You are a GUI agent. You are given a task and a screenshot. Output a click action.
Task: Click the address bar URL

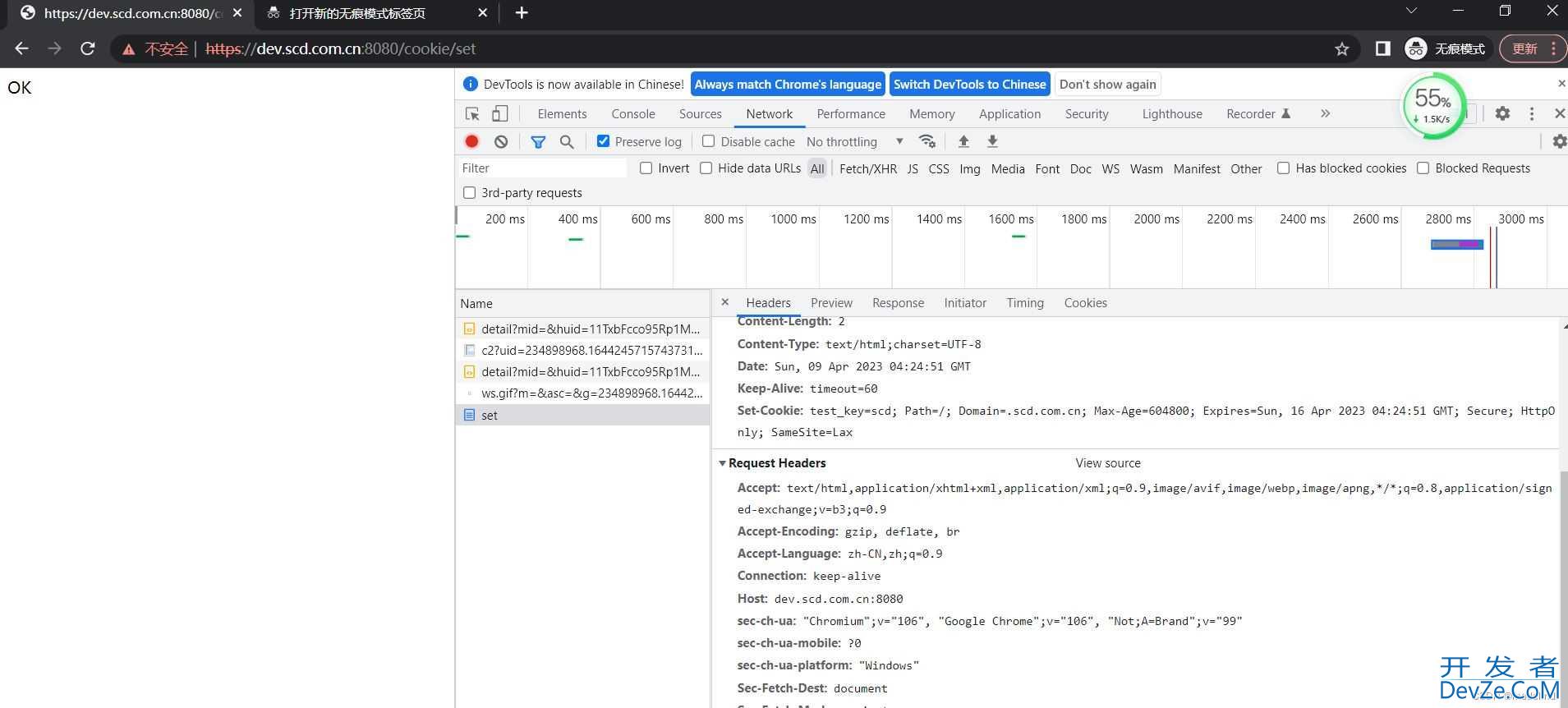(x=340, y=48)
